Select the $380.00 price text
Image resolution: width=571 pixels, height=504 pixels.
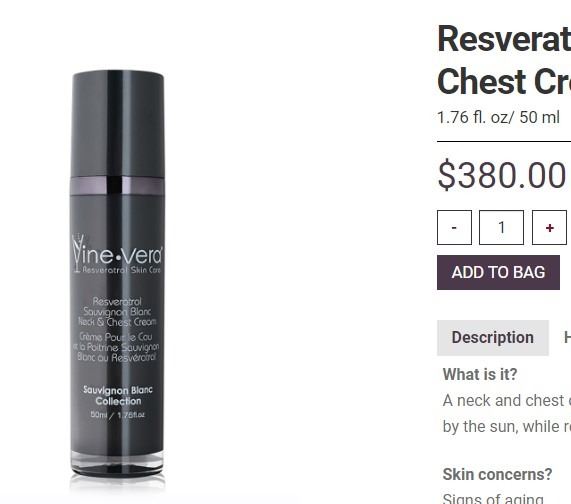[x=501, y=175]
